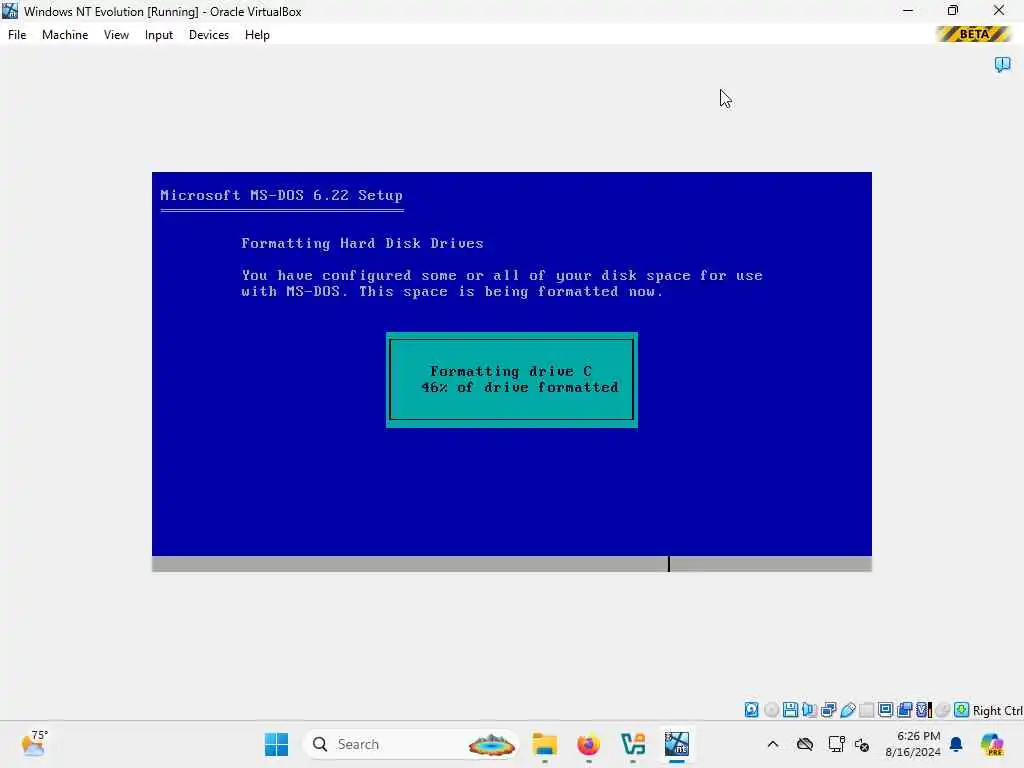Click the VirtualBox title bar app icon
Image resolution: width=1024 pixels, height=768 pixels.
click(10, 11)
